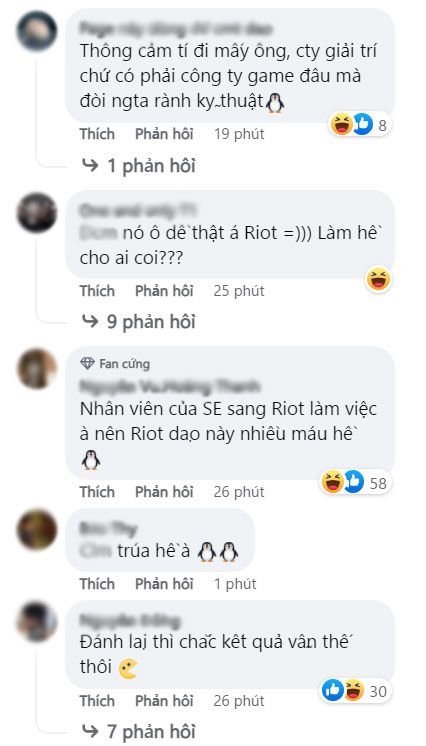
Task: Open the avatar beside the 'trúa hề à' comment
Action: tap(37, 529)
